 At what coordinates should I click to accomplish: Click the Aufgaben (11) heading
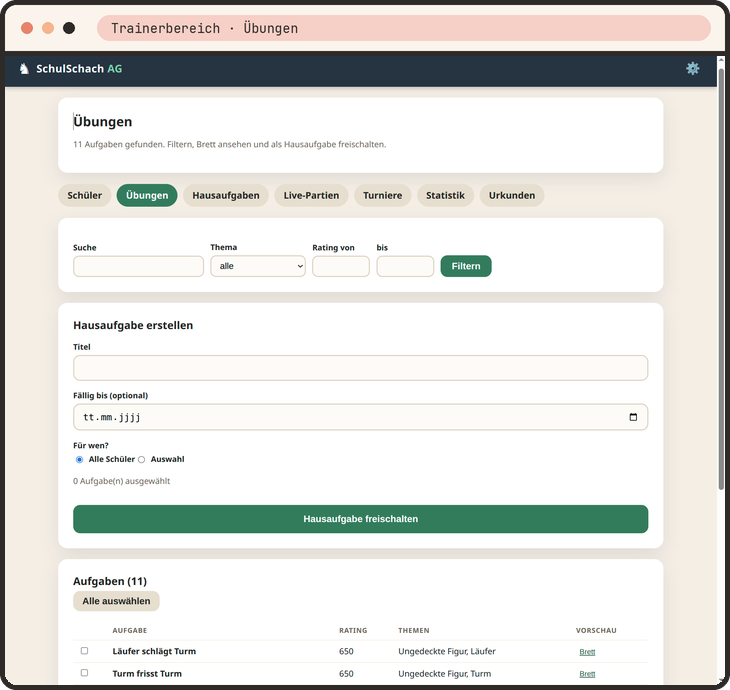tap(110, 581)
